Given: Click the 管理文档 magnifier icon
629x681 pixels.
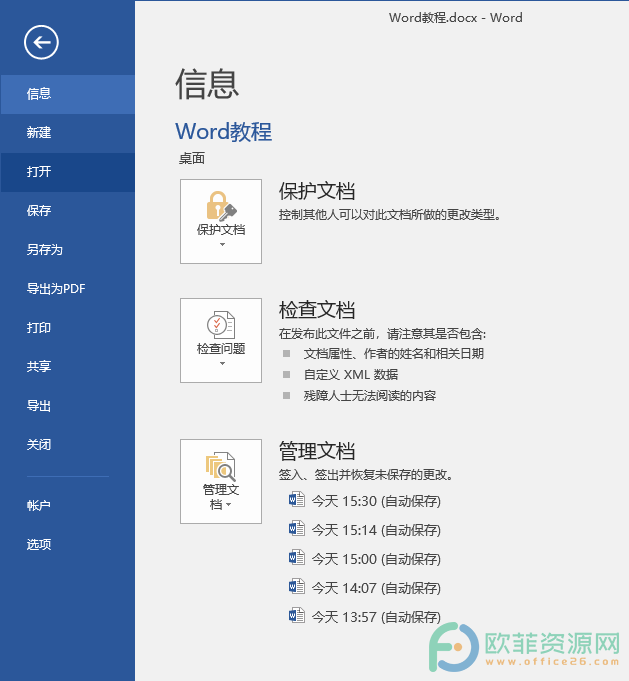Looking at the screenshot, I should point(221,466).
